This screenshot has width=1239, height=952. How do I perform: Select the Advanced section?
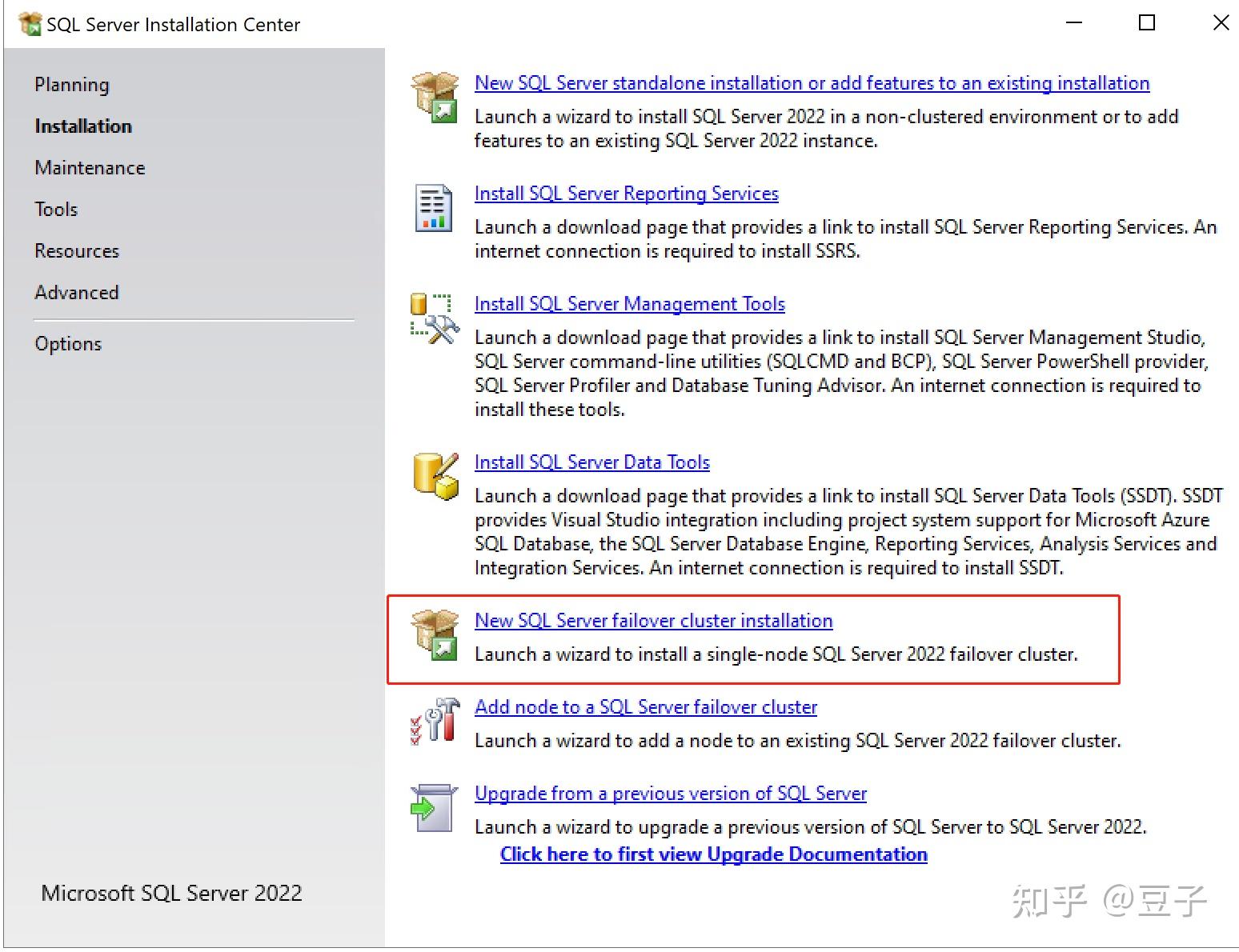pos(77,292)
